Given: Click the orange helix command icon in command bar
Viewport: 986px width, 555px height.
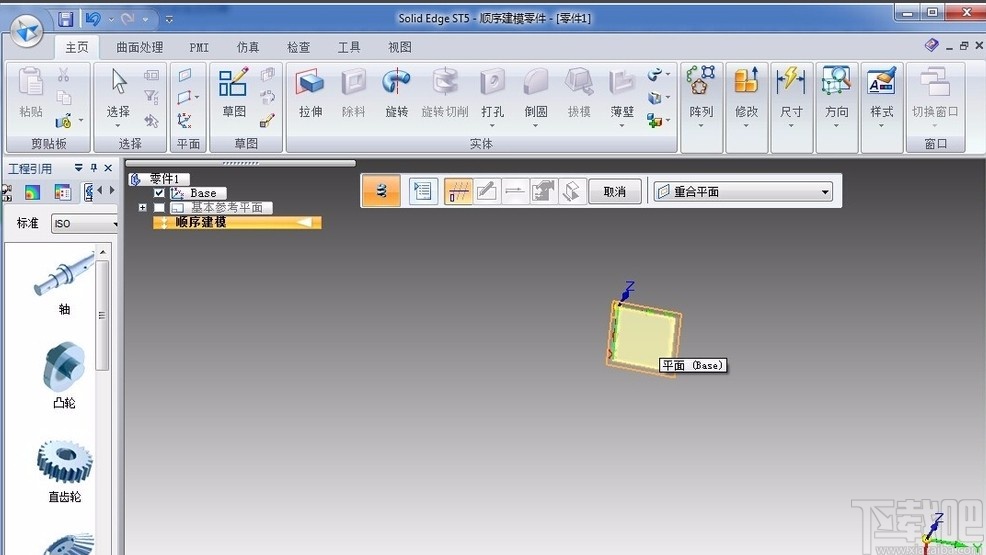Looking at the screenshot, I should [x=381, y=191].
